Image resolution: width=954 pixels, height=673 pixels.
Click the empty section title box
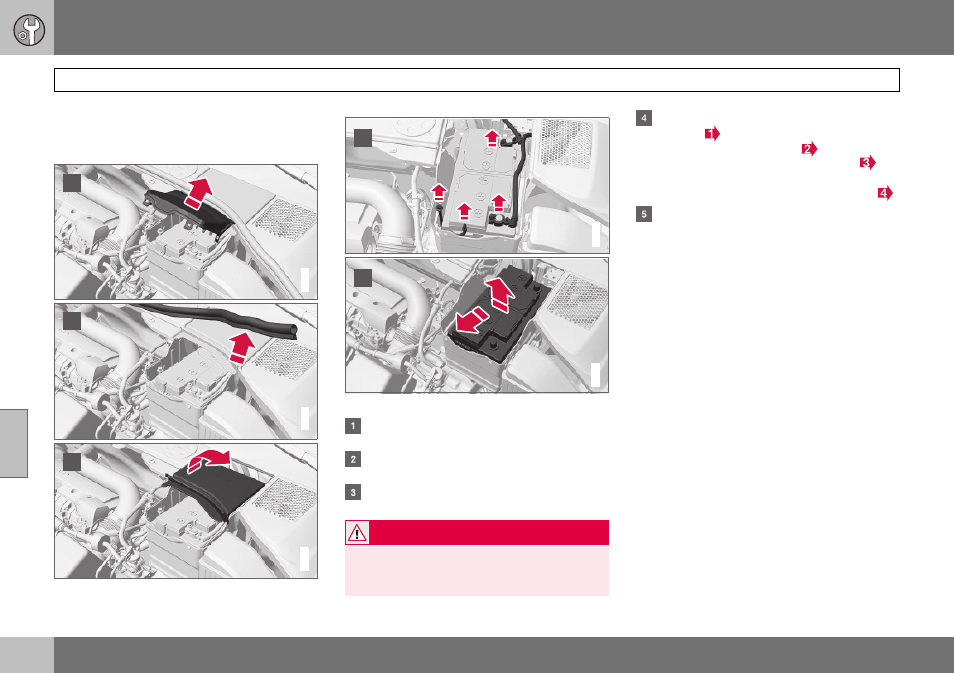click(x=477, y=80)
